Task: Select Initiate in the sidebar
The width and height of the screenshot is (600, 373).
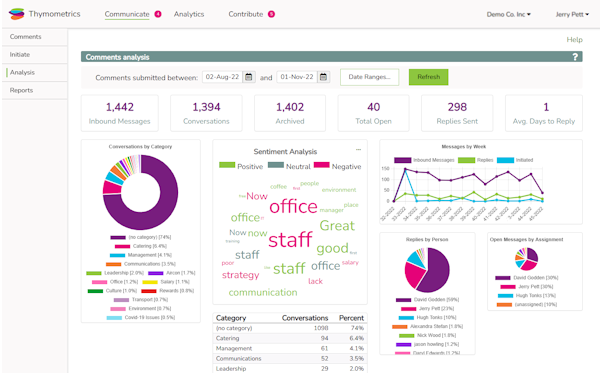Action: (35, 55)
